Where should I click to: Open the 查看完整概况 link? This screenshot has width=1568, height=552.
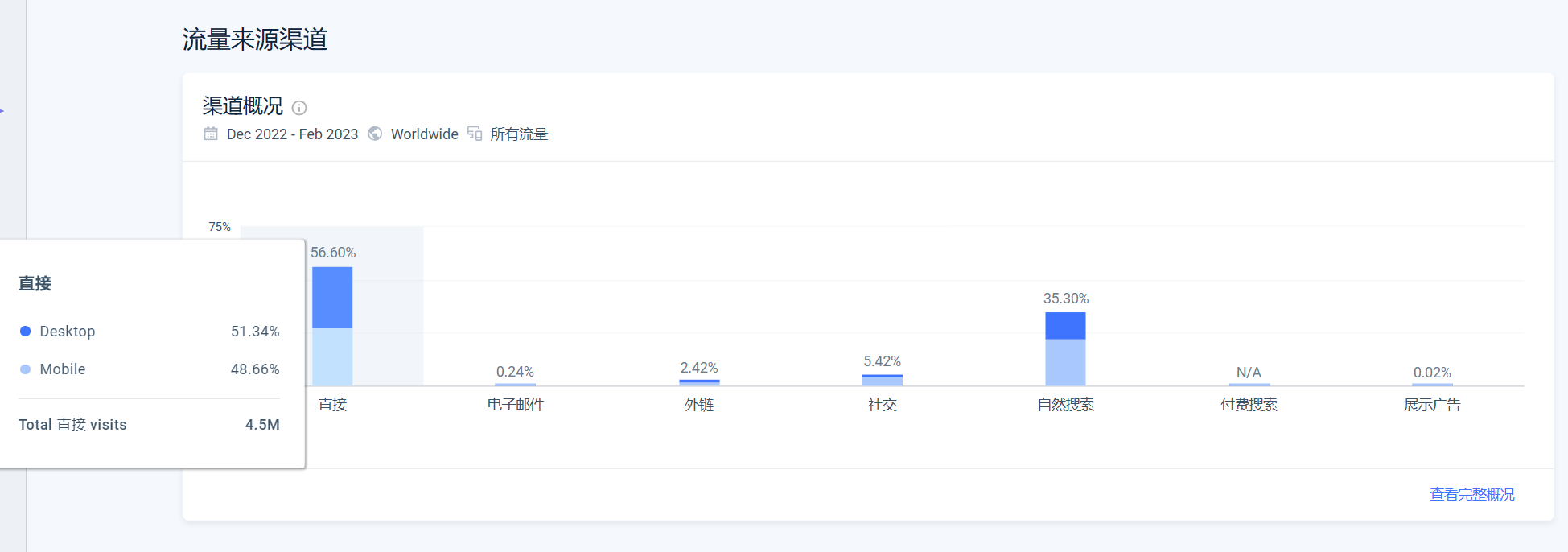pos(1471,495)
